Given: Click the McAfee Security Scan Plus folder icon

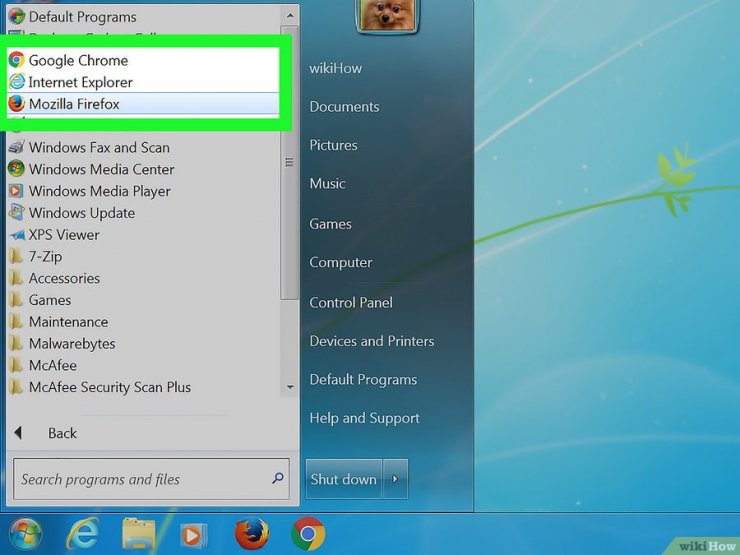Looking at the screenshot, I should click(16, 387).
